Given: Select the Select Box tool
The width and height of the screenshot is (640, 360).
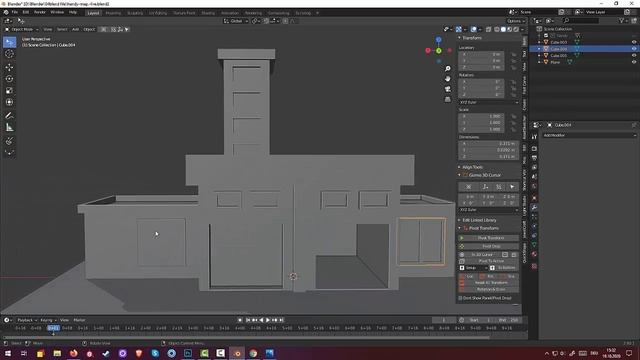Looking at the screenshot, I should point(9,42).
